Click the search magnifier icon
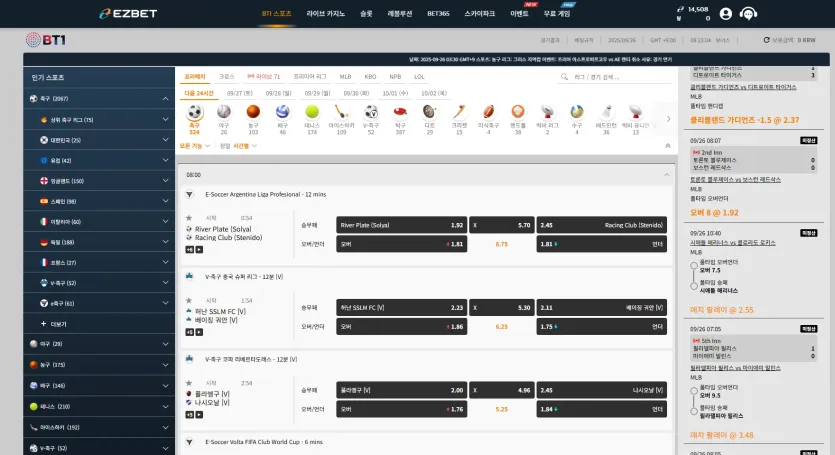The width and height of the screenshot is (835, 455). pyautogui.click(x=564, y=77)
